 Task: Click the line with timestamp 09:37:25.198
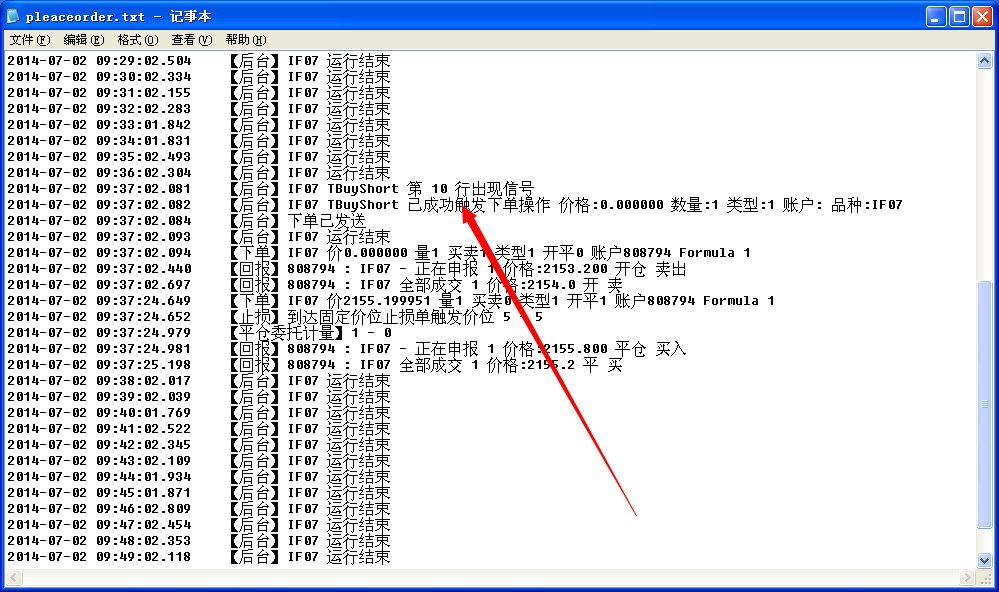pyautogui.click(x=315, y=365)
